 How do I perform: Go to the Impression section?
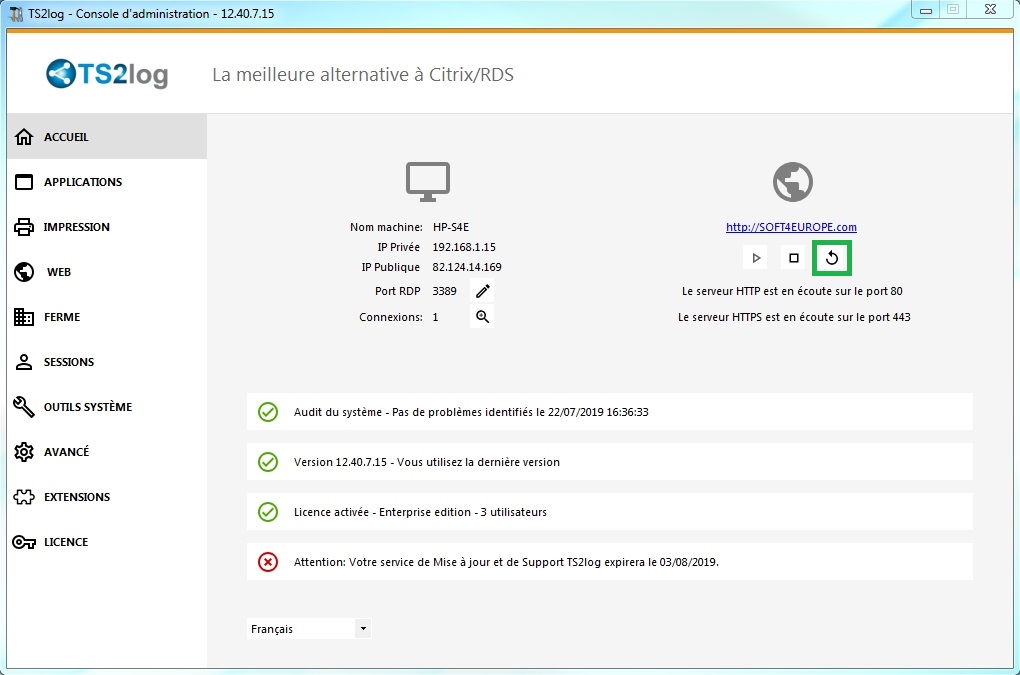tap(107, 227)
